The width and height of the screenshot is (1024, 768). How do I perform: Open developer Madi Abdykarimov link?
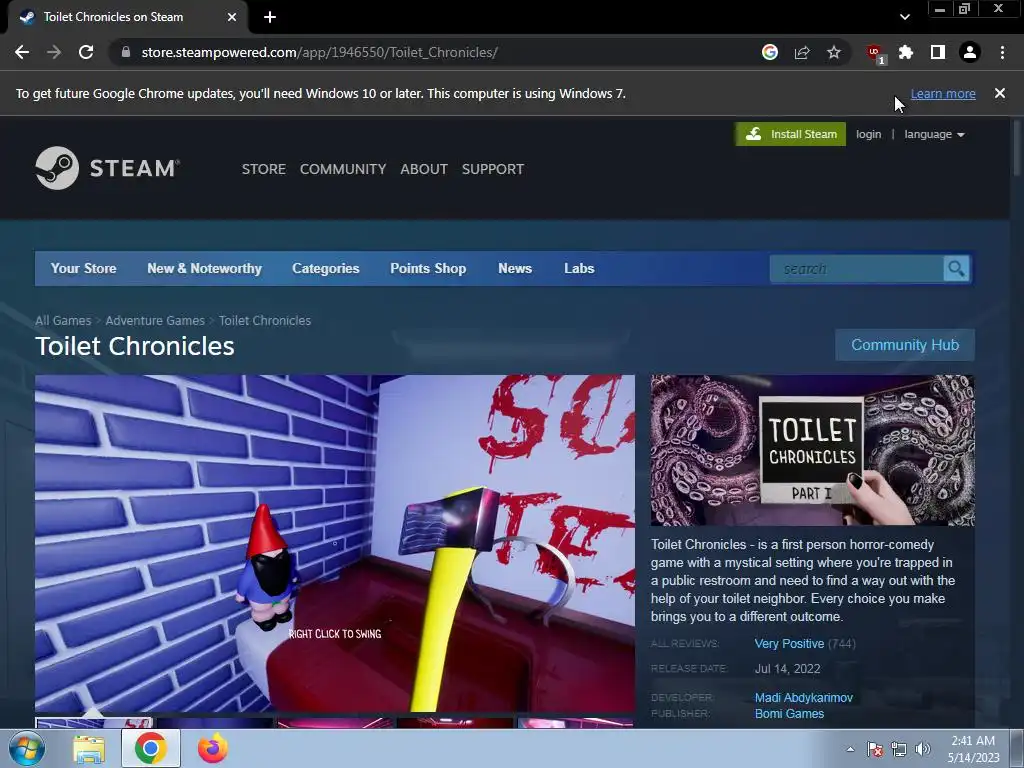(804, 697)
